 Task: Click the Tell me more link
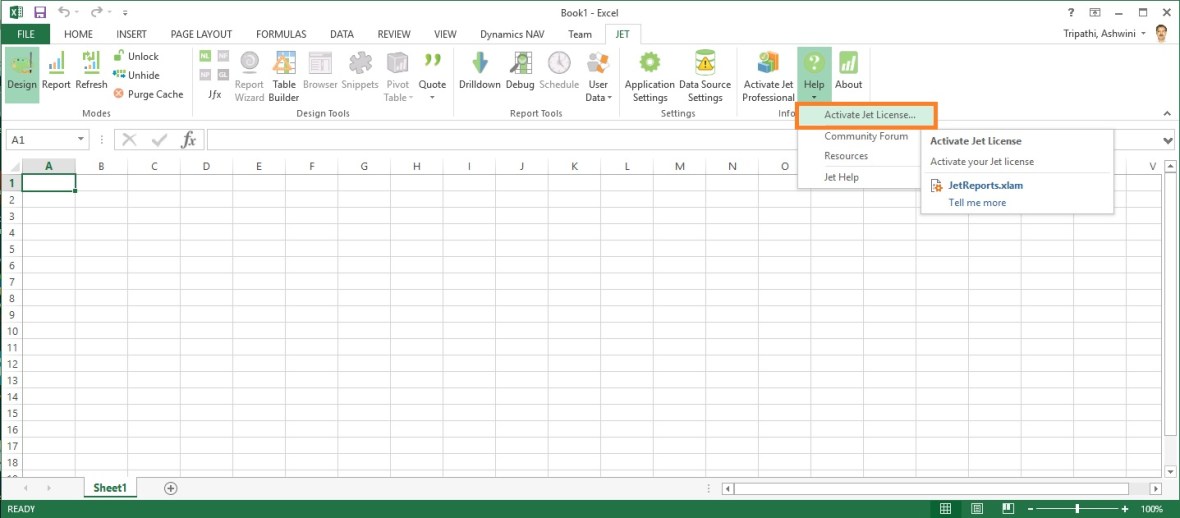(977, 203)
